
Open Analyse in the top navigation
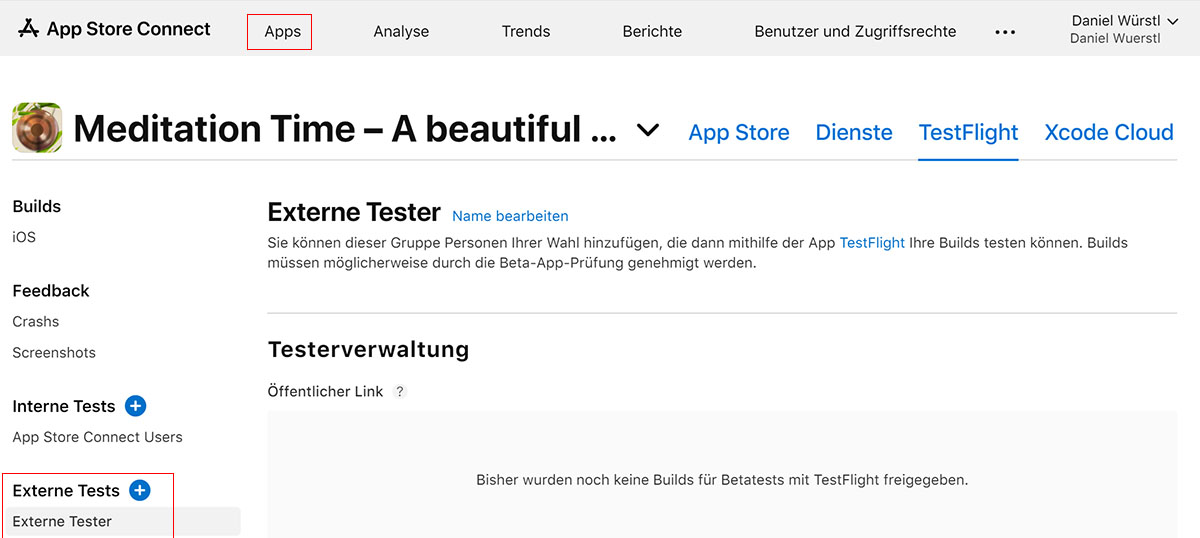coord(401,31)
